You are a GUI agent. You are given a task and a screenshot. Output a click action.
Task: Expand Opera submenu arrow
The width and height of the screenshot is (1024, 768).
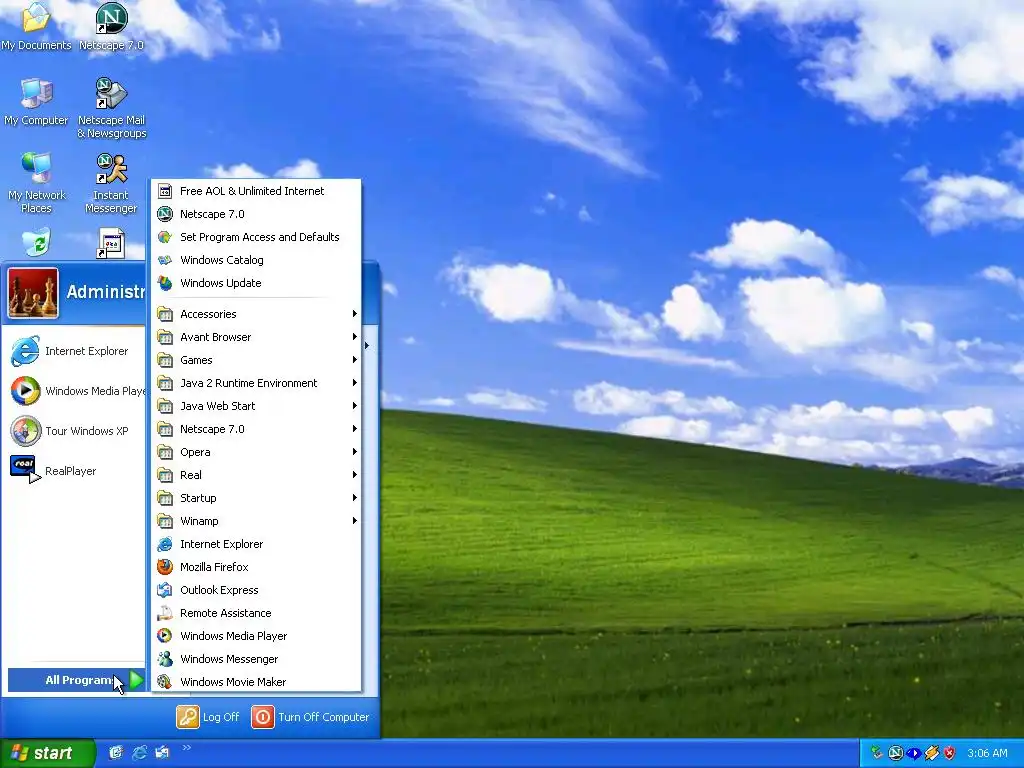coord(355,452)
